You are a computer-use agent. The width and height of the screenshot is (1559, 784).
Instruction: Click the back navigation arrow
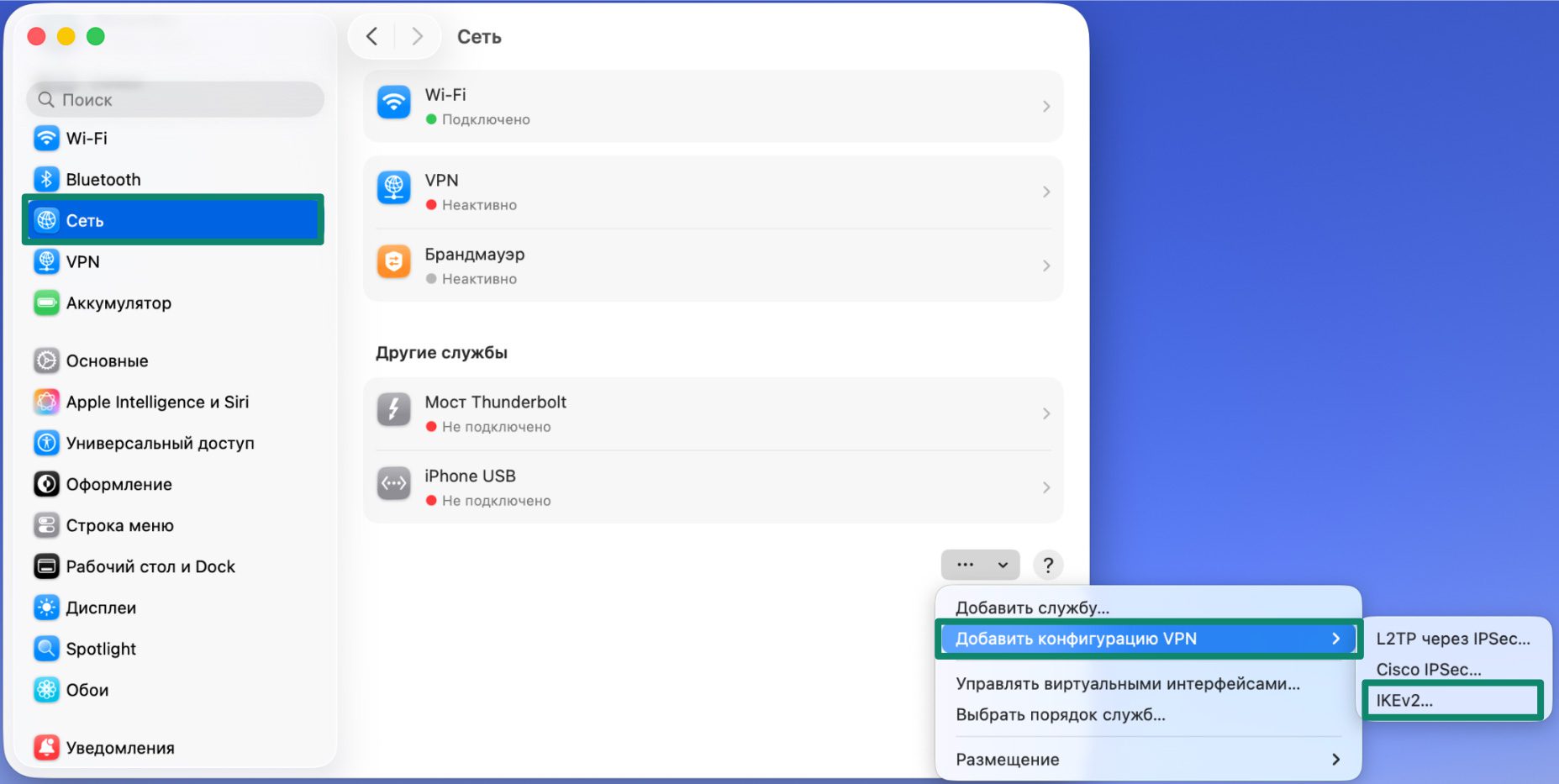[372, 36]
